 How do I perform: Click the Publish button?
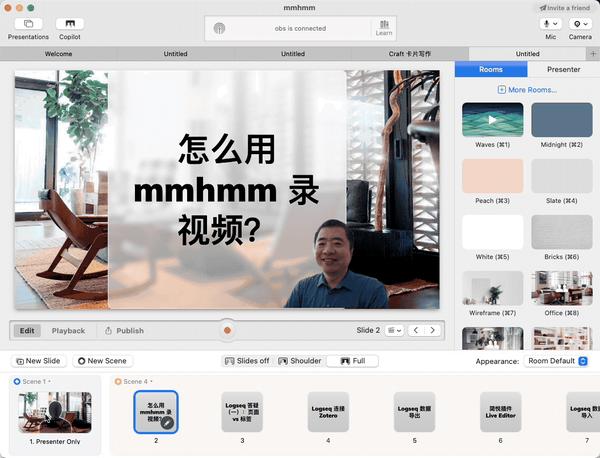[x=125, y=331]
